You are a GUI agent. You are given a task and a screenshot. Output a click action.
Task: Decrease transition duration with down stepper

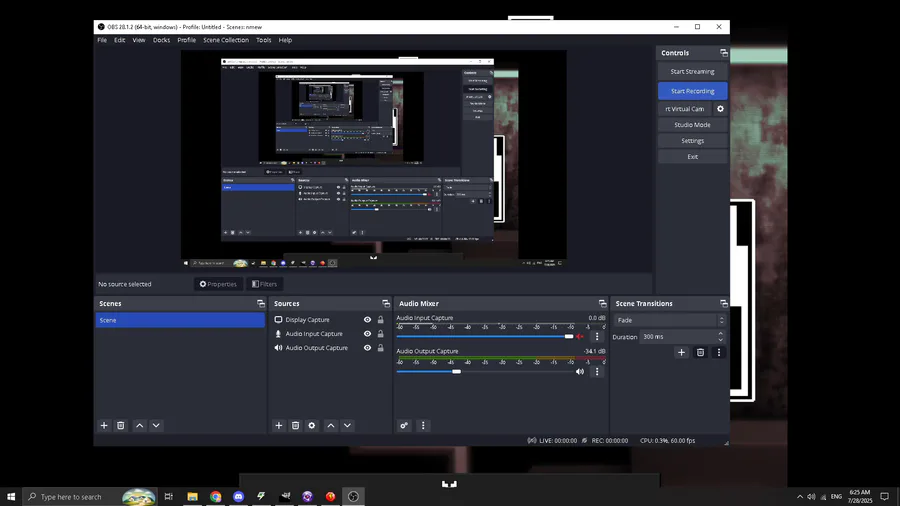pyautogui.click(x=721, y=340)
